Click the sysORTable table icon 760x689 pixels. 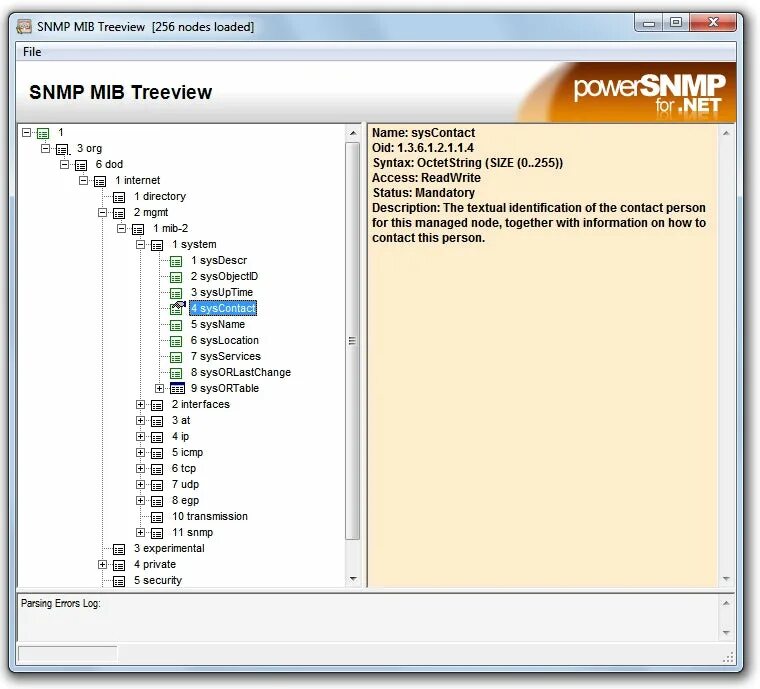click(x=177, y=389)
